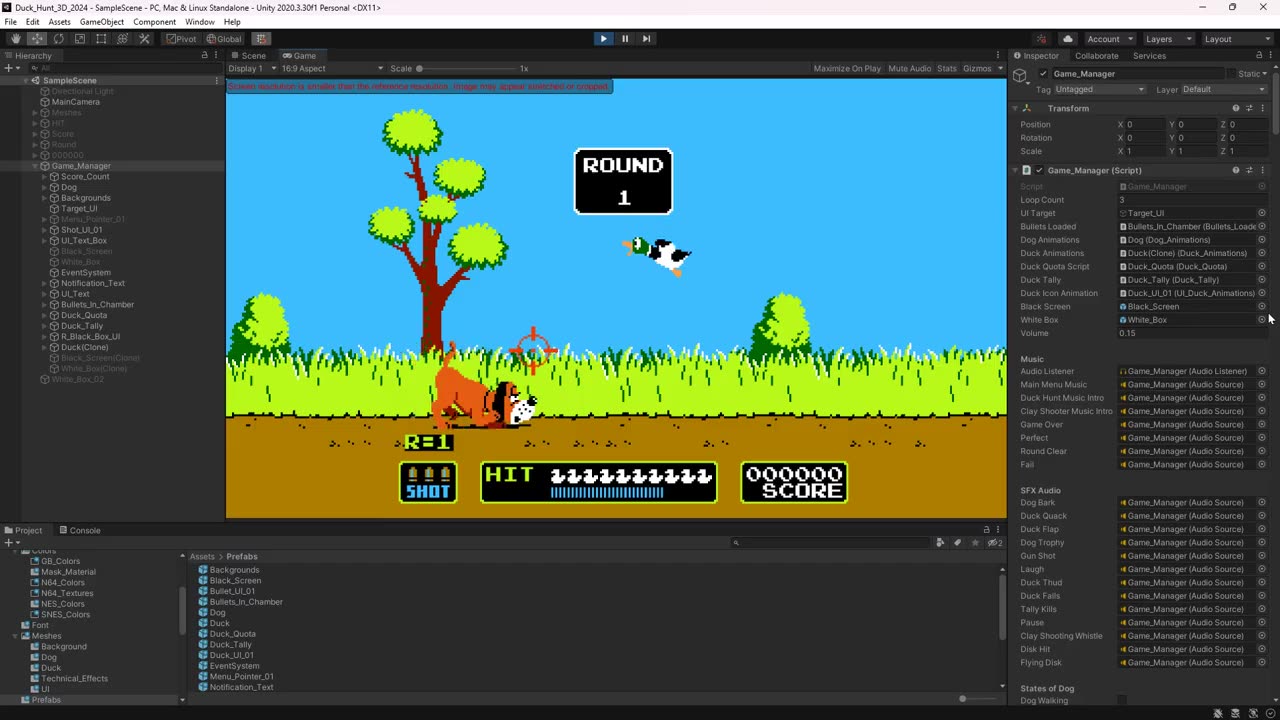
Task: Open Transform component help reference
Action: coord(1235,108)
